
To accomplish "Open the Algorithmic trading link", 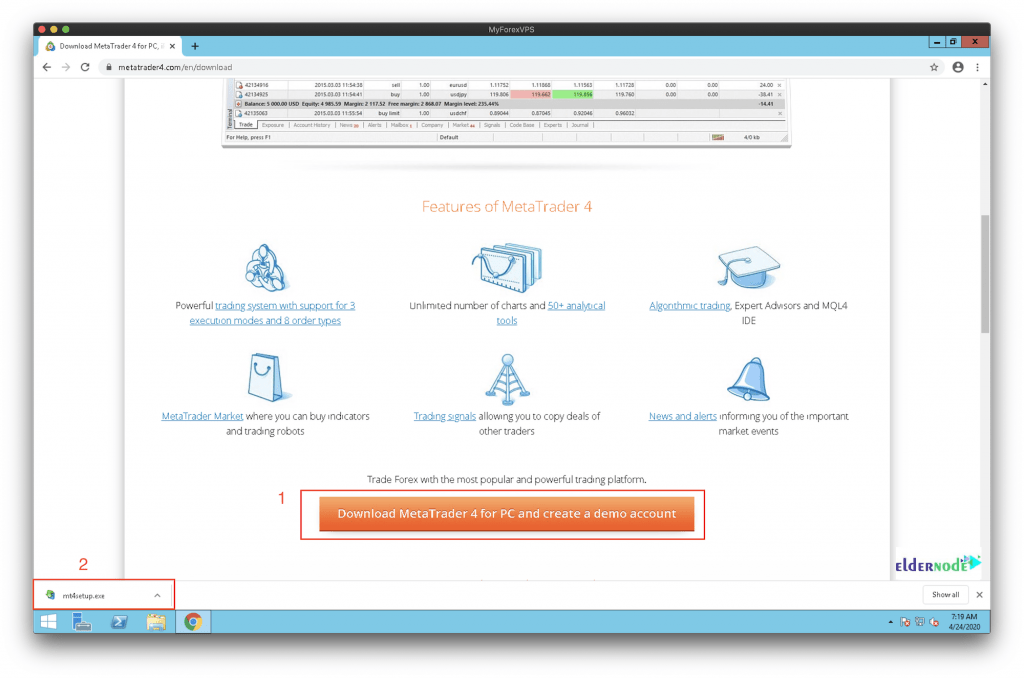I will [690, 306].
